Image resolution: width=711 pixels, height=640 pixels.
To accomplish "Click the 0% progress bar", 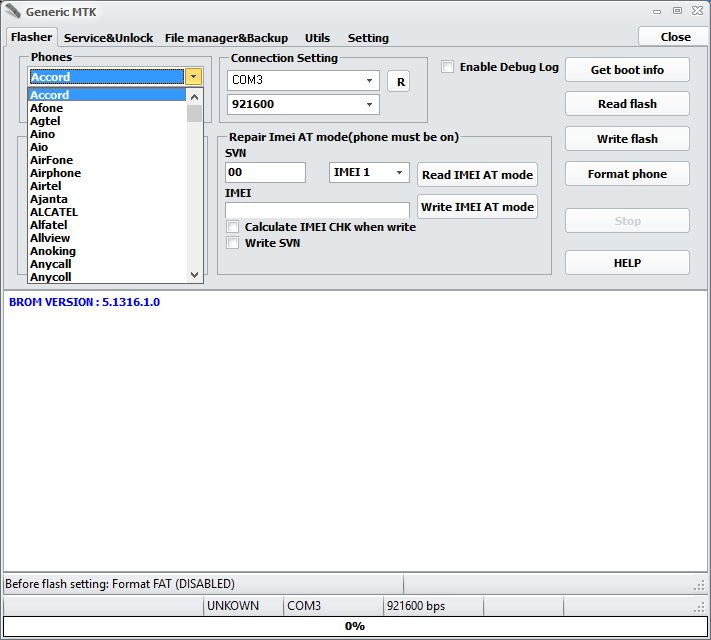I will [355, 626].
